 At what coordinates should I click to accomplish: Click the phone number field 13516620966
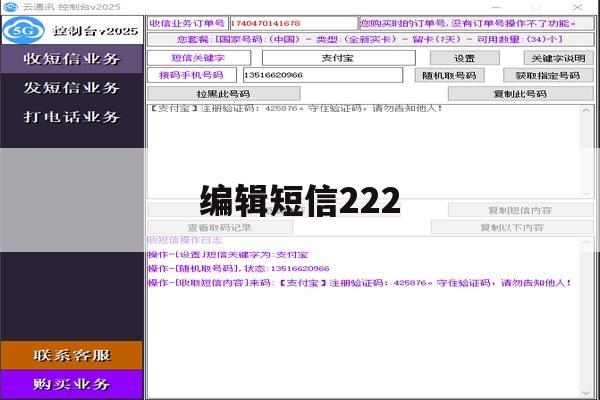click(323, 75)
